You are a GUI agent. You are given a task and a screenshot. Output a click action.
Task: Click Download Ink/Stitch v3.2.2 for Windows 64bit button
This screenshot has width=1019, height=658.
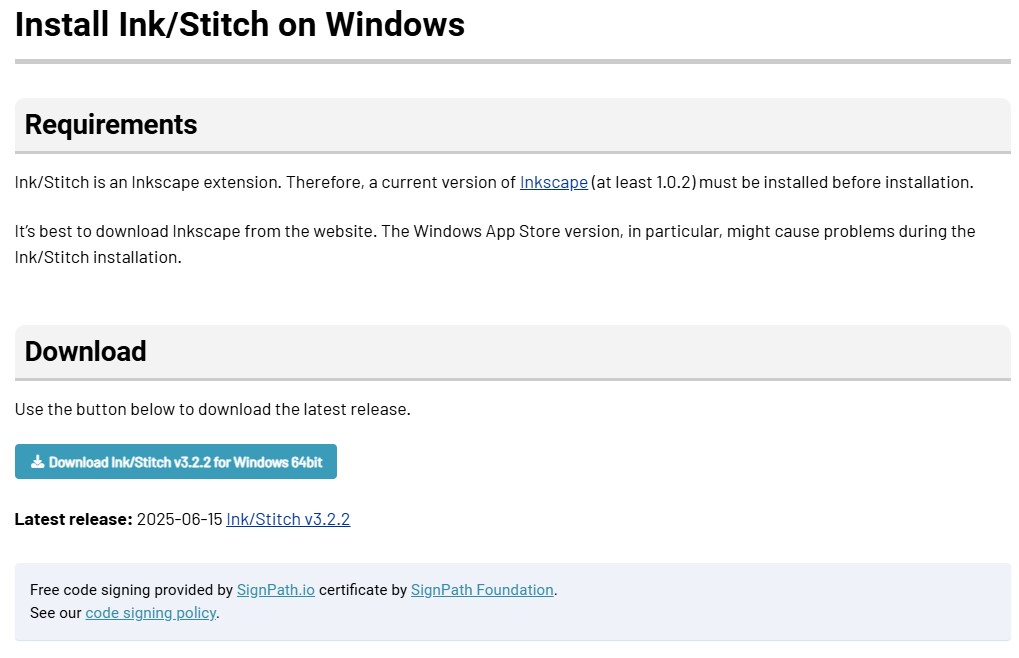[x=175, y=462]
